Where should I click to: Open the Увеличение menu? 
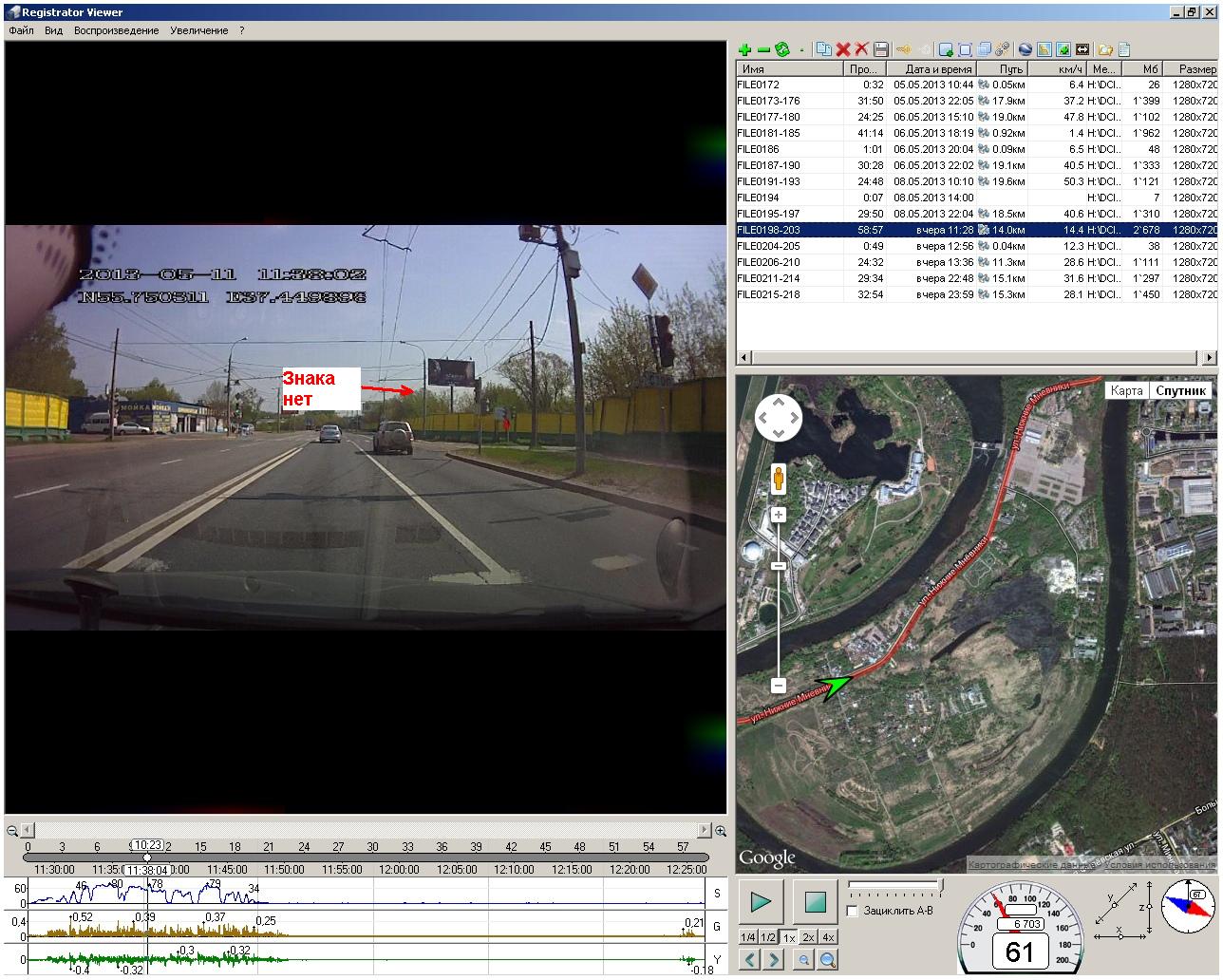(199, 30)
